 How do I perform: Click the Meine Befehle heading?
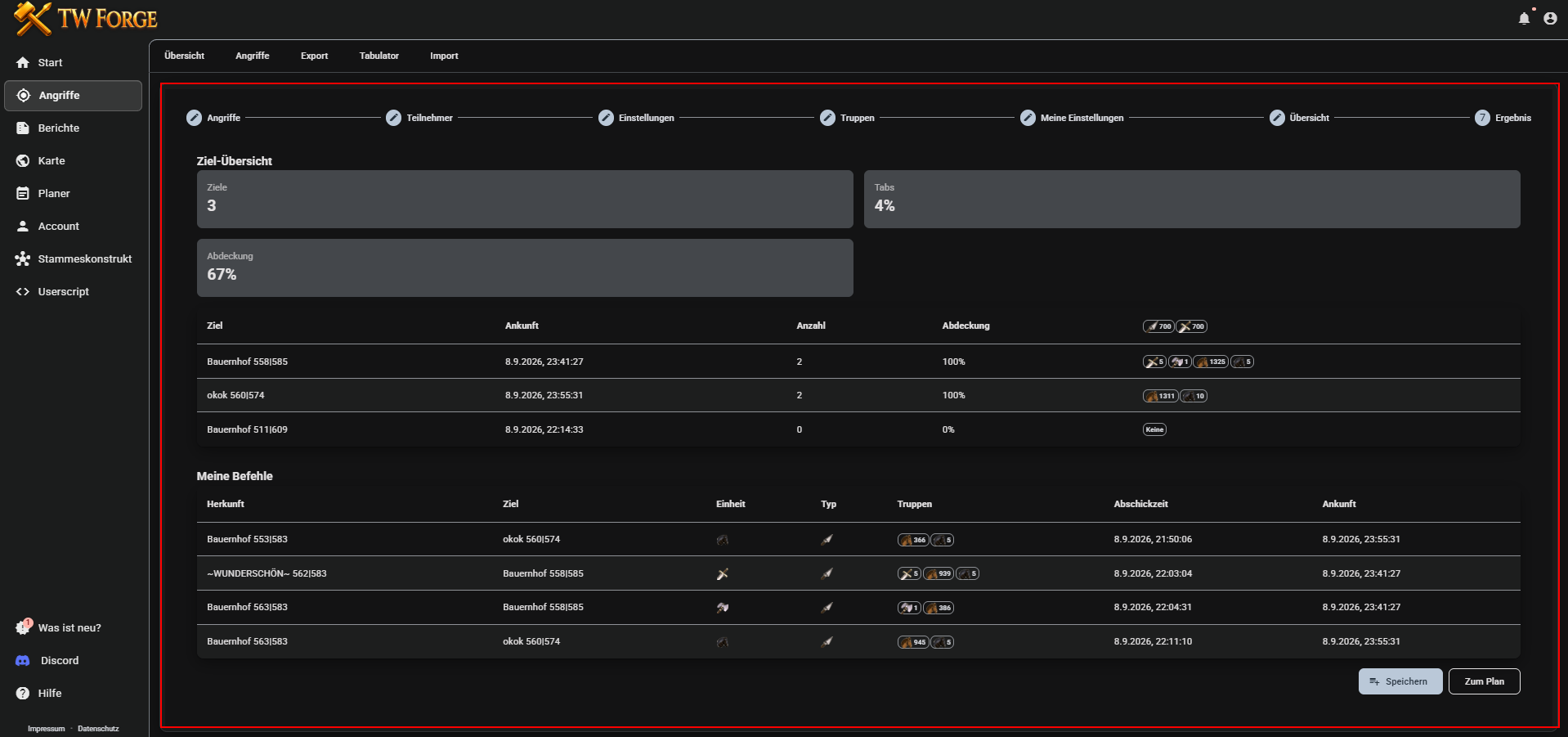pos(235,476)
